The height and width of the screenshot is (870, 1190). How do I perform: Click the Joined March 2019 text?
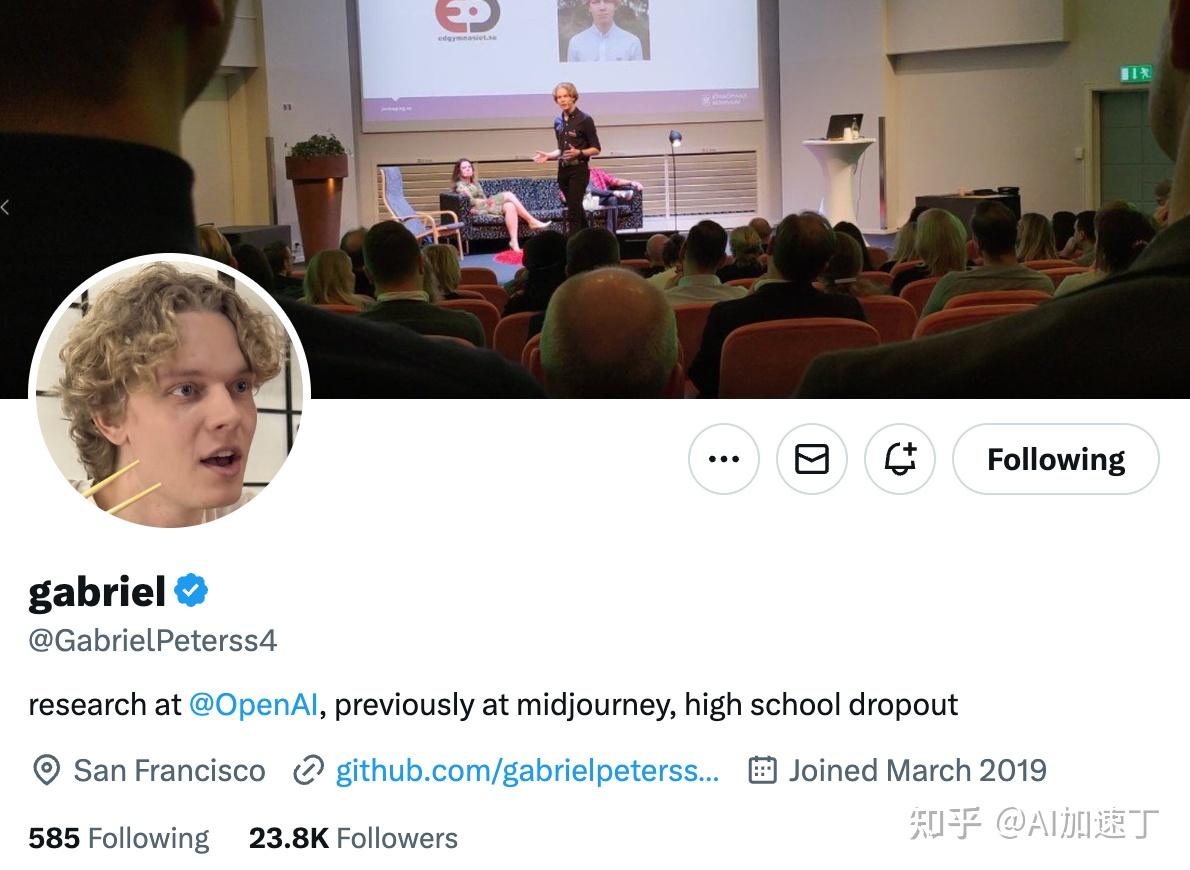tap(917, 770)
